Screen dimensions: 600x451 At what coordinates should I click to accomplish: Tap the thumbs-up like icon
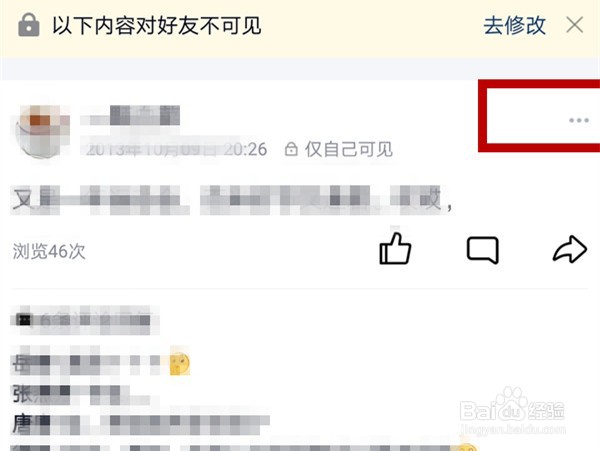point(395,249)
